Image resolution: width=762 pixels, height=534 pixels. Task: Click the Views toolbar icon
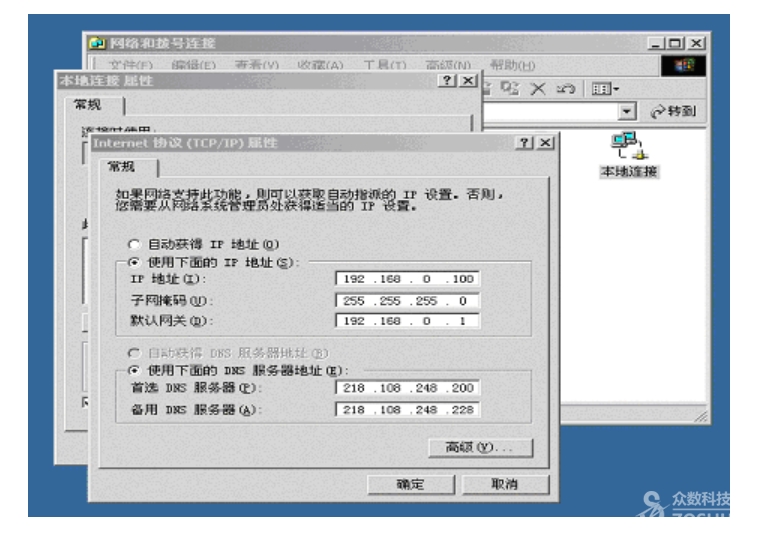click(x=601, y=89)
